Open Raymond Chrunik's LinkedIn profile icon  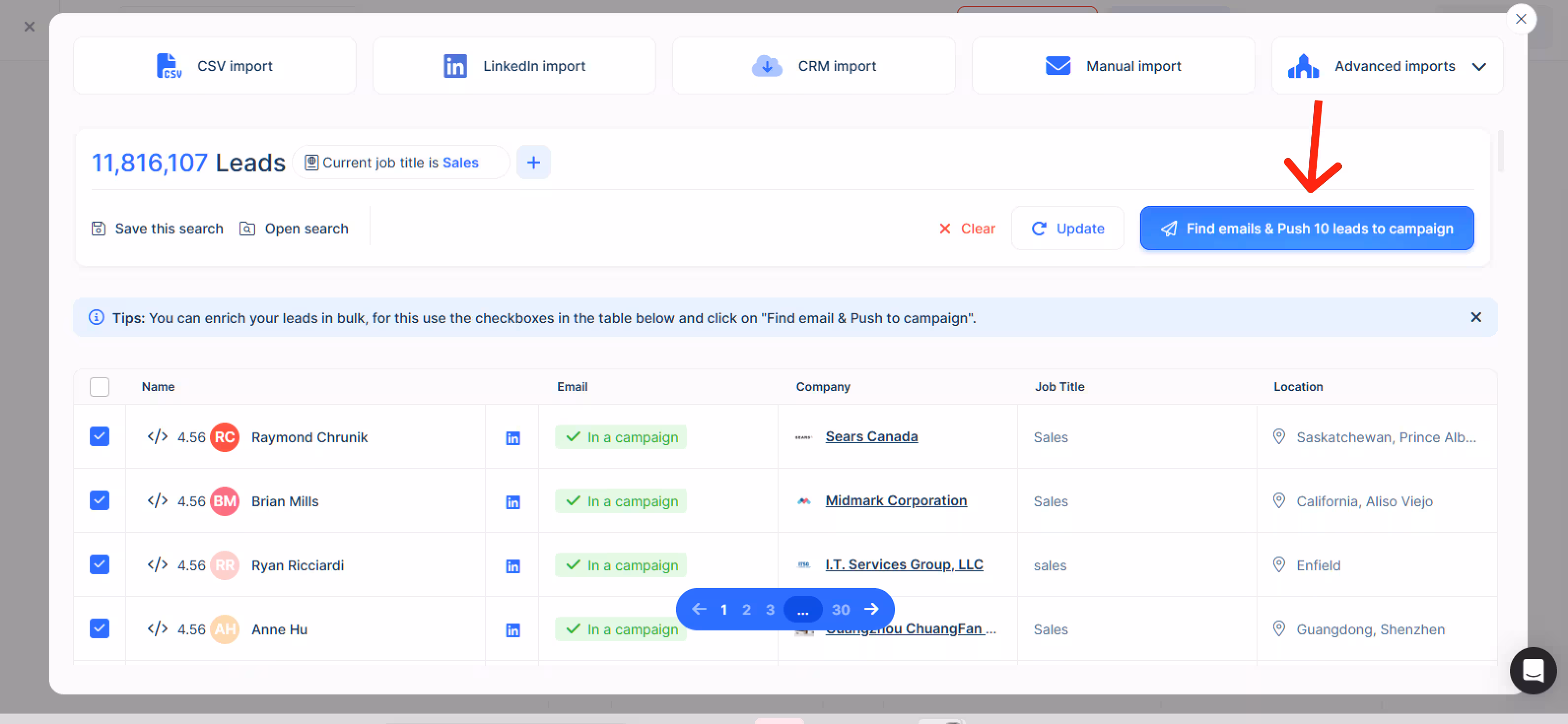coord(512,438)
